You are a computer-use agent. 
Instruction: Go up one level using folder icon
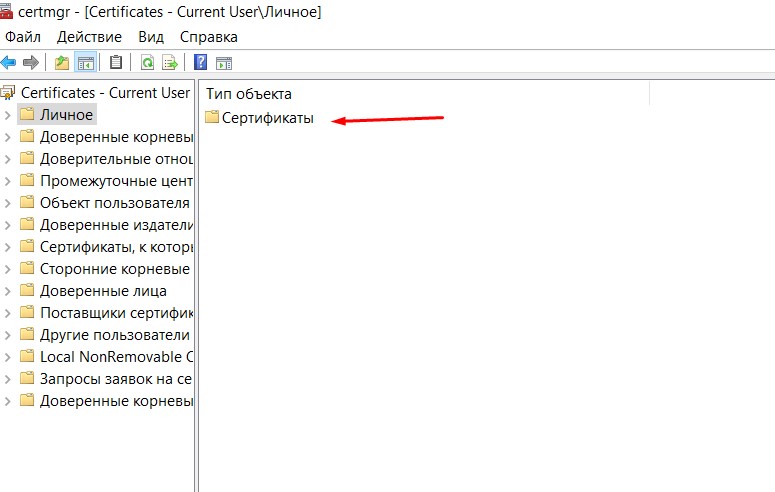point(62,62)
